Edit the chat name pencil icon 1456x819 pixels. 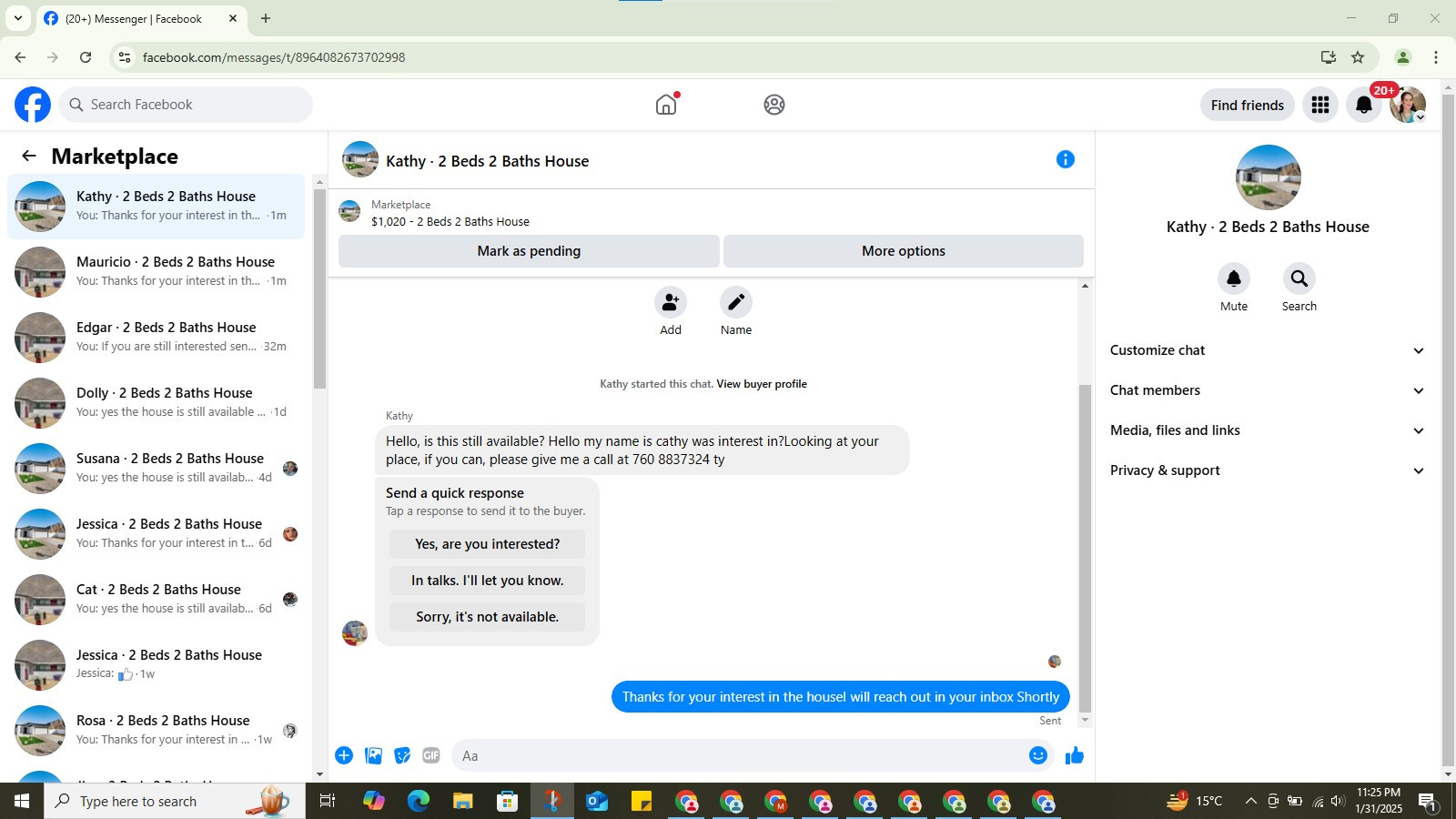click(736, 302)
